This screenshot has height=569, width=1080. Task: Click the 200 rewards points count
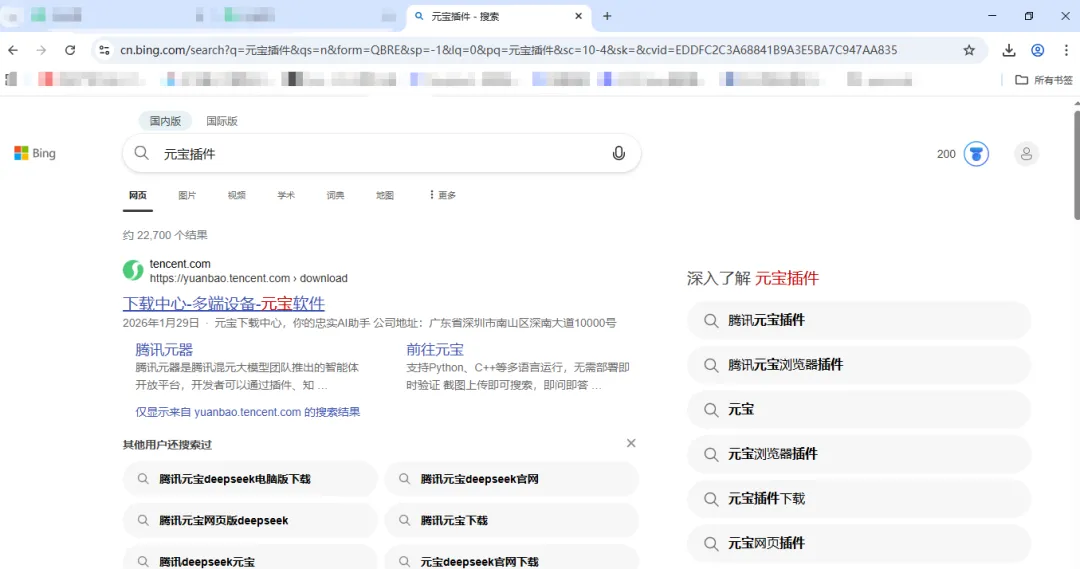(946, 154)
